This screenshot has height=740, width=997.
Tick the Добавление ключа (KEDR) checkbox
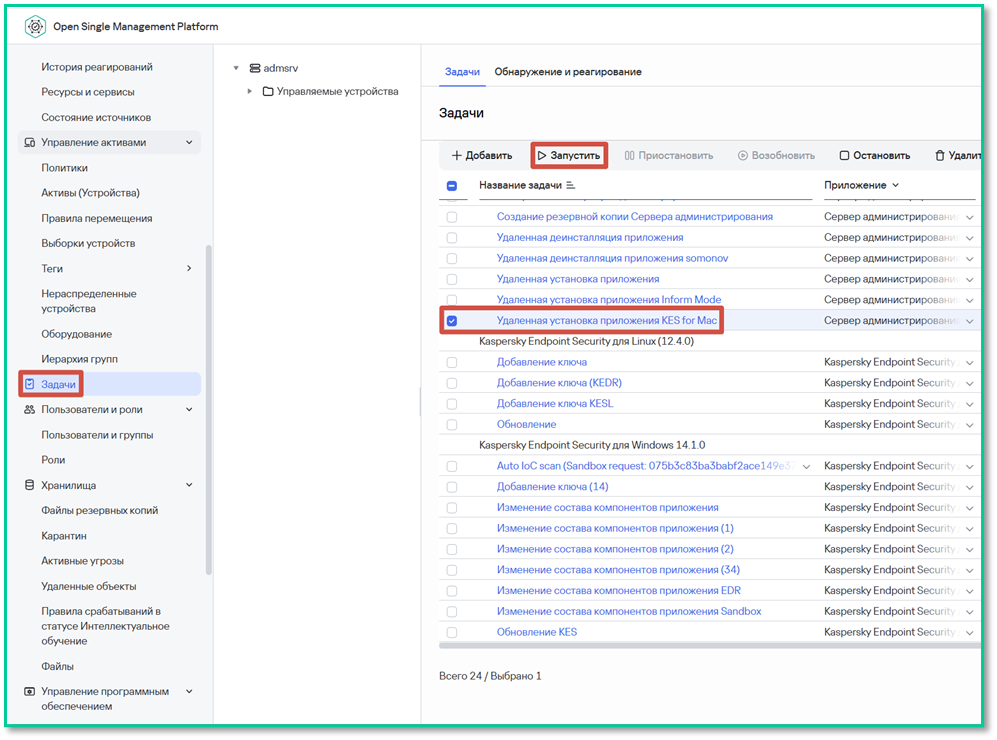coord(452,383)
